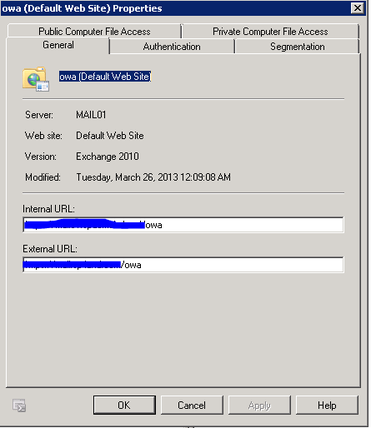The height and width of the screenshot is (428, 371).
Task: Click the Web site: label
Action: click(x=43, y=136)
